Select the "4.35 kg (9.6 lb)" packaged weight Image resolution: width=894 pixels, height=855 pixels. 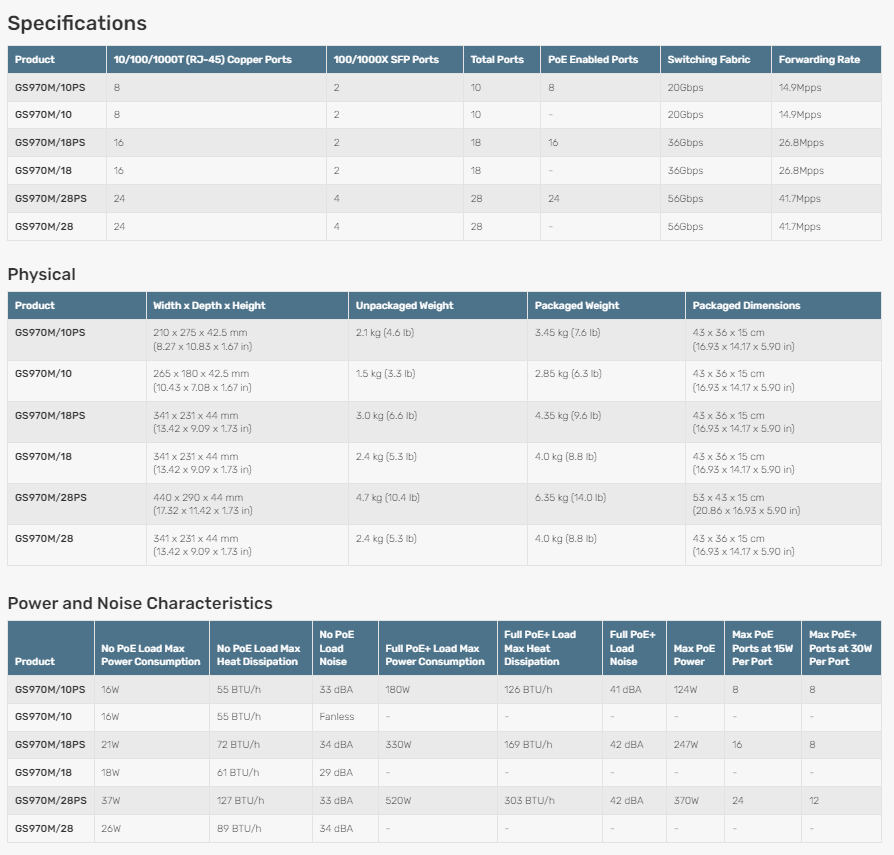[x=568, y=416]
